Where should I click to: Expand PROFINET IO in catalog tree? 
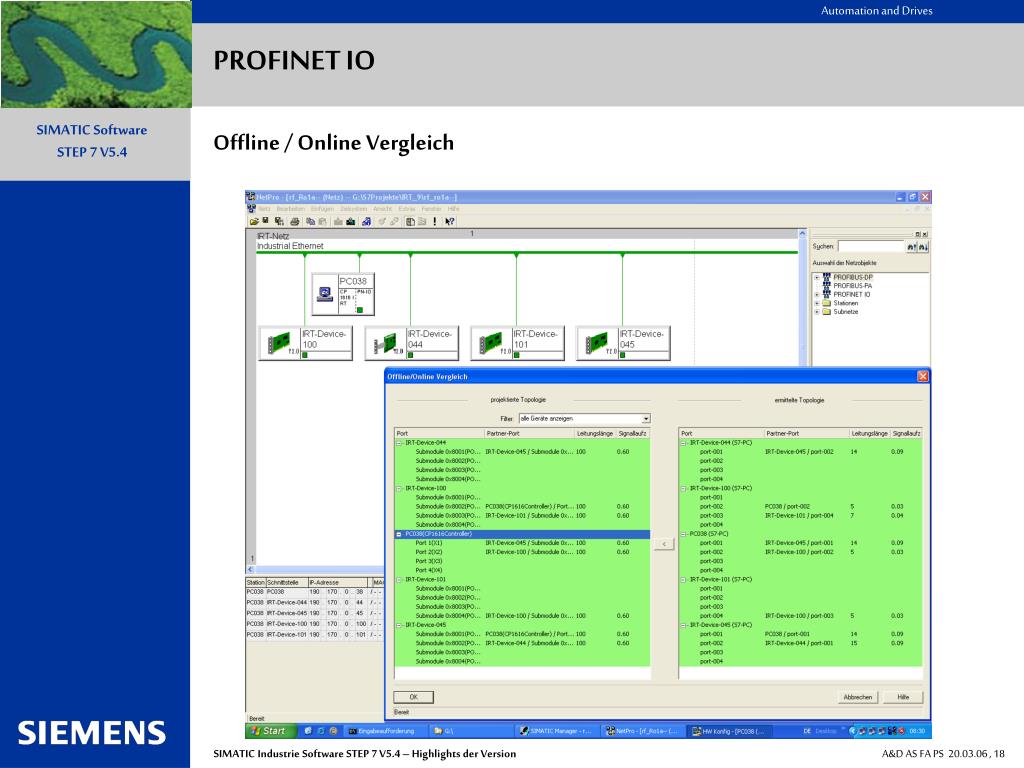[816, 295]
